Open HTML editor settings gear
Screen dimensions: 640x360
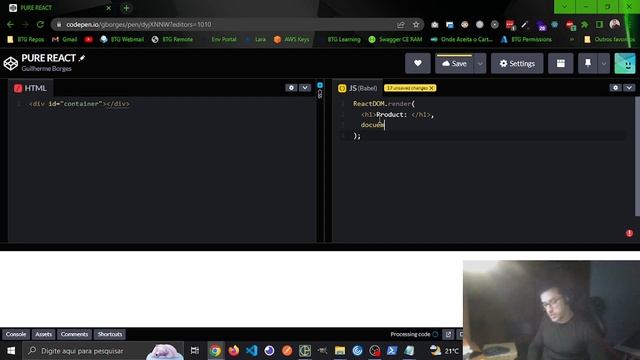(291, 88)
